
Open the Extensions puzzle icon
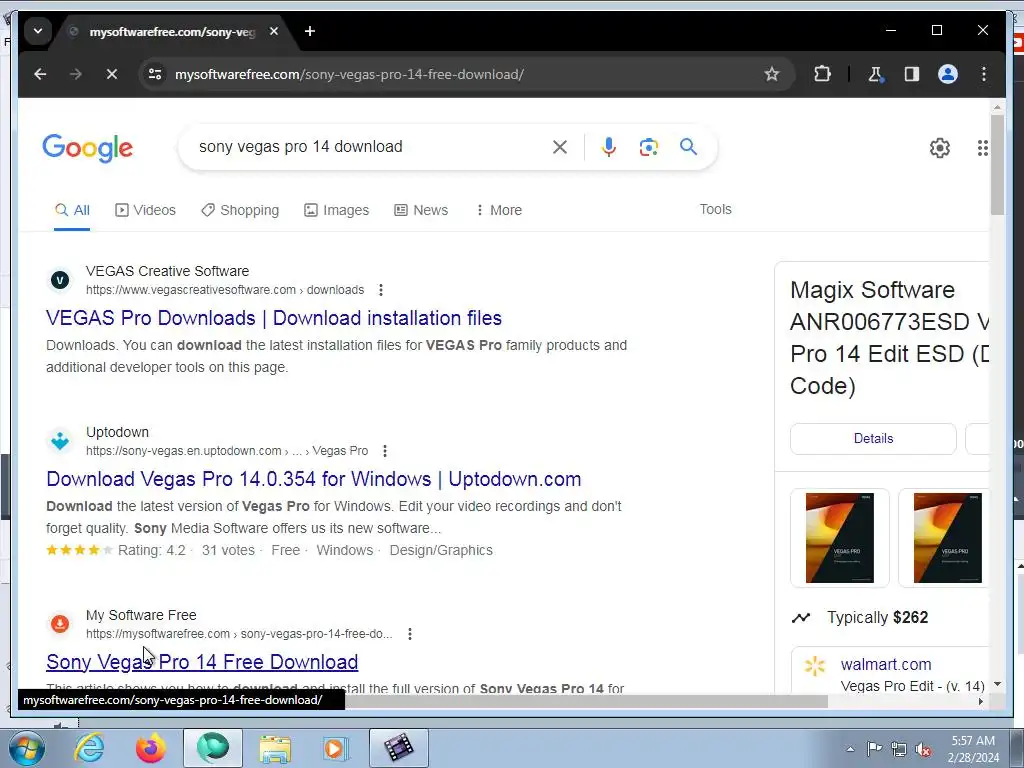point(822,74)
